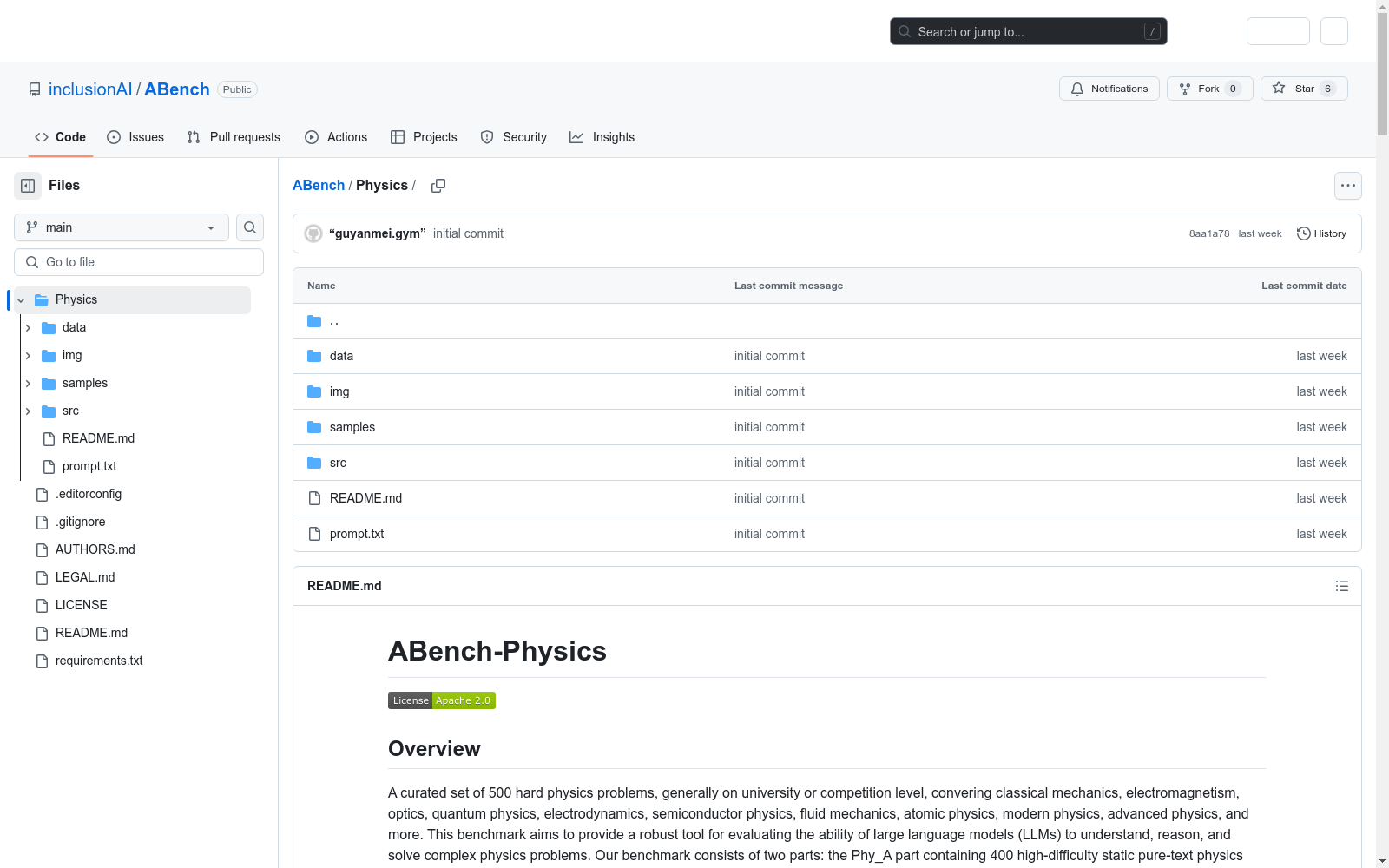The image size is (1389, 868).
Task: Click the requirements.txt file icon in tree
Action: (42, 661)
